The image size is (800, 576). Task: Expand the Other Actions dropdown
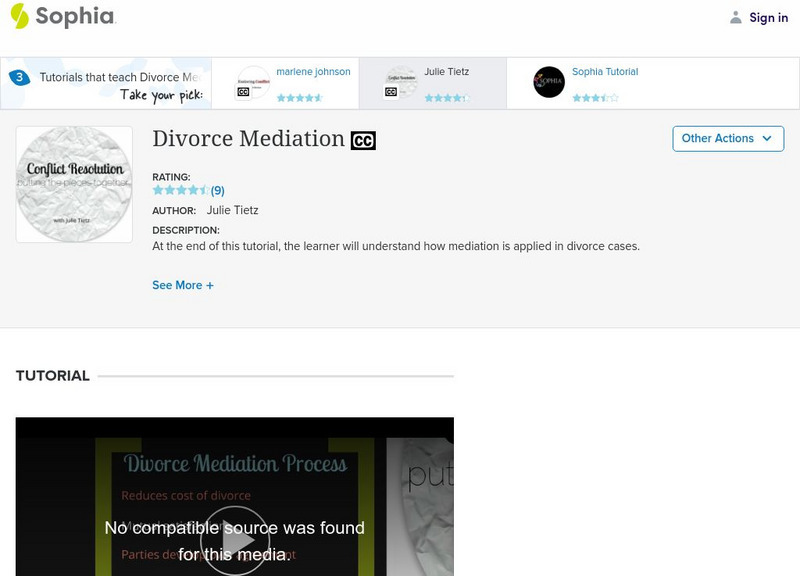pyautogui.click(x=728, y=139)
